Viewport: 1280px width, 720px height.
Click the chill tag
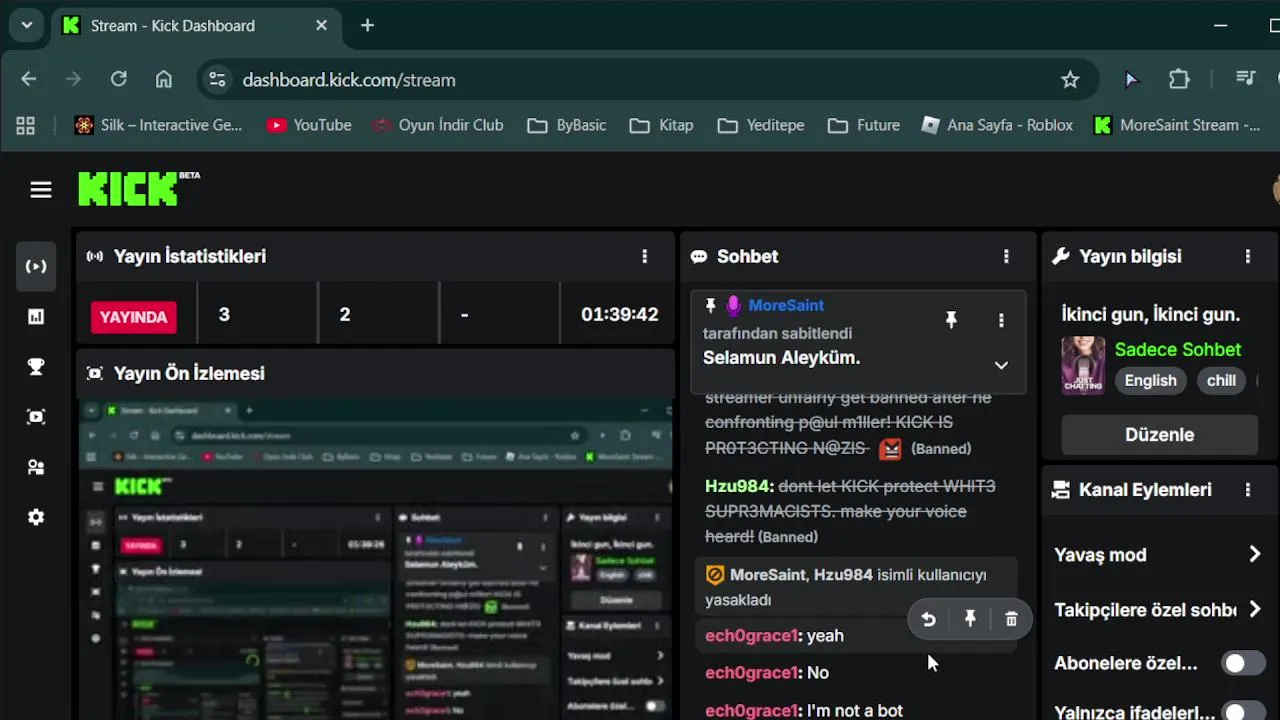point(1221,380)
